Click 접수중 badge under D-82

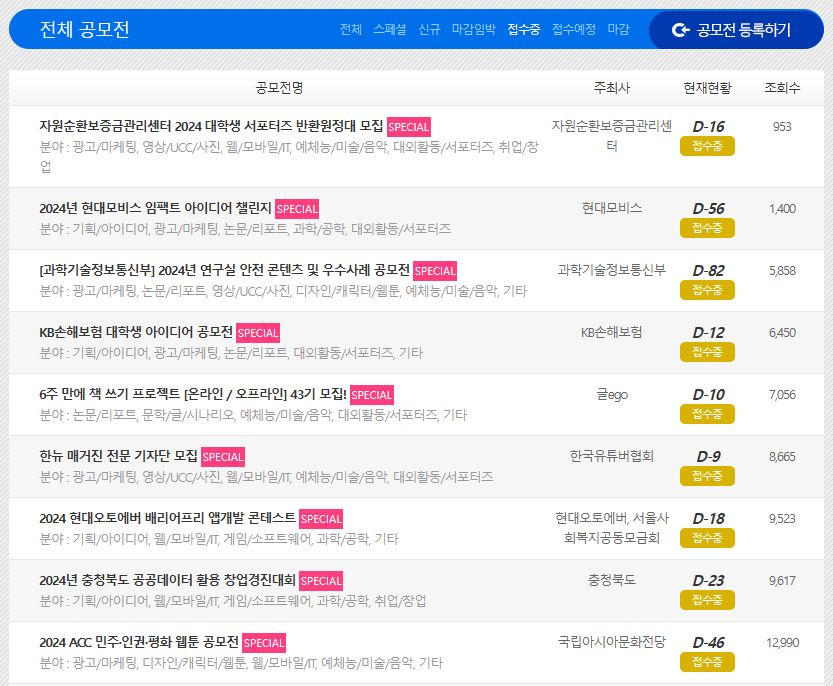point(707,290)
